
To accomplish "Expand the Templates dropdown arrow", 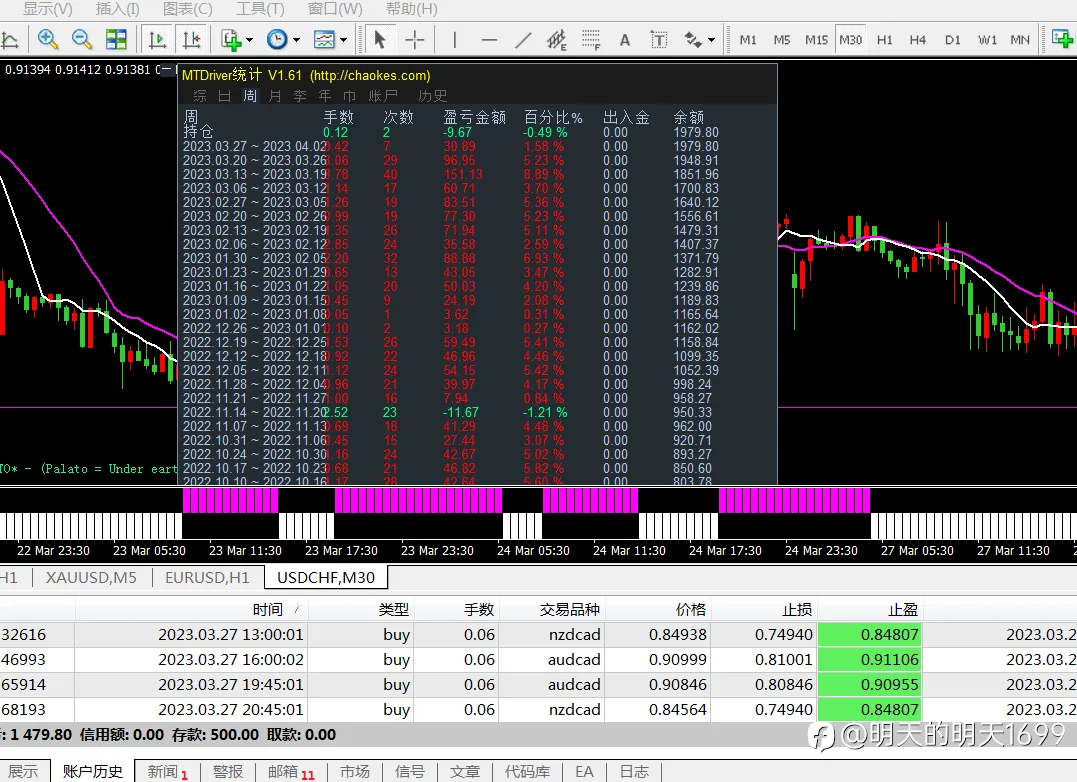I will pos(343,40).
